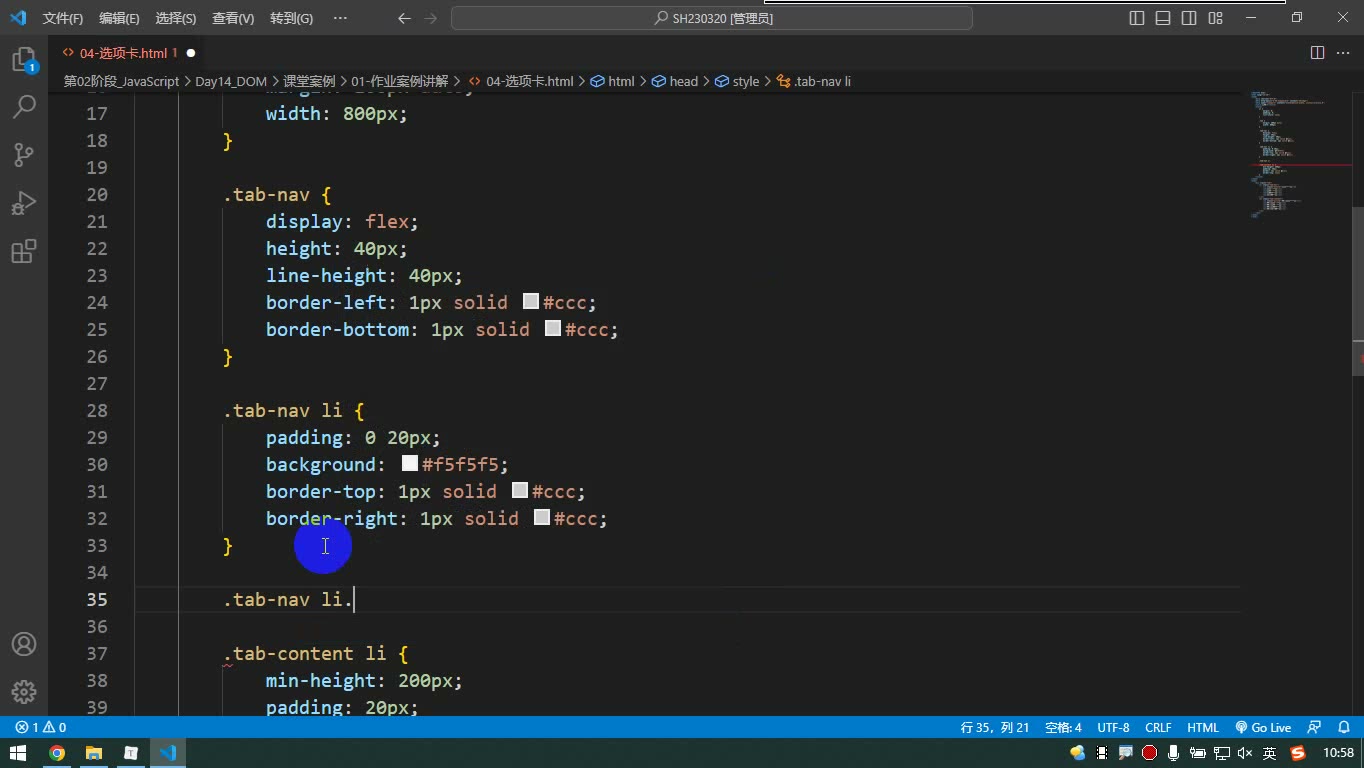Change language mode HTML in status bar
This screenshot has height=768, width=1364.
[1203, 727]
